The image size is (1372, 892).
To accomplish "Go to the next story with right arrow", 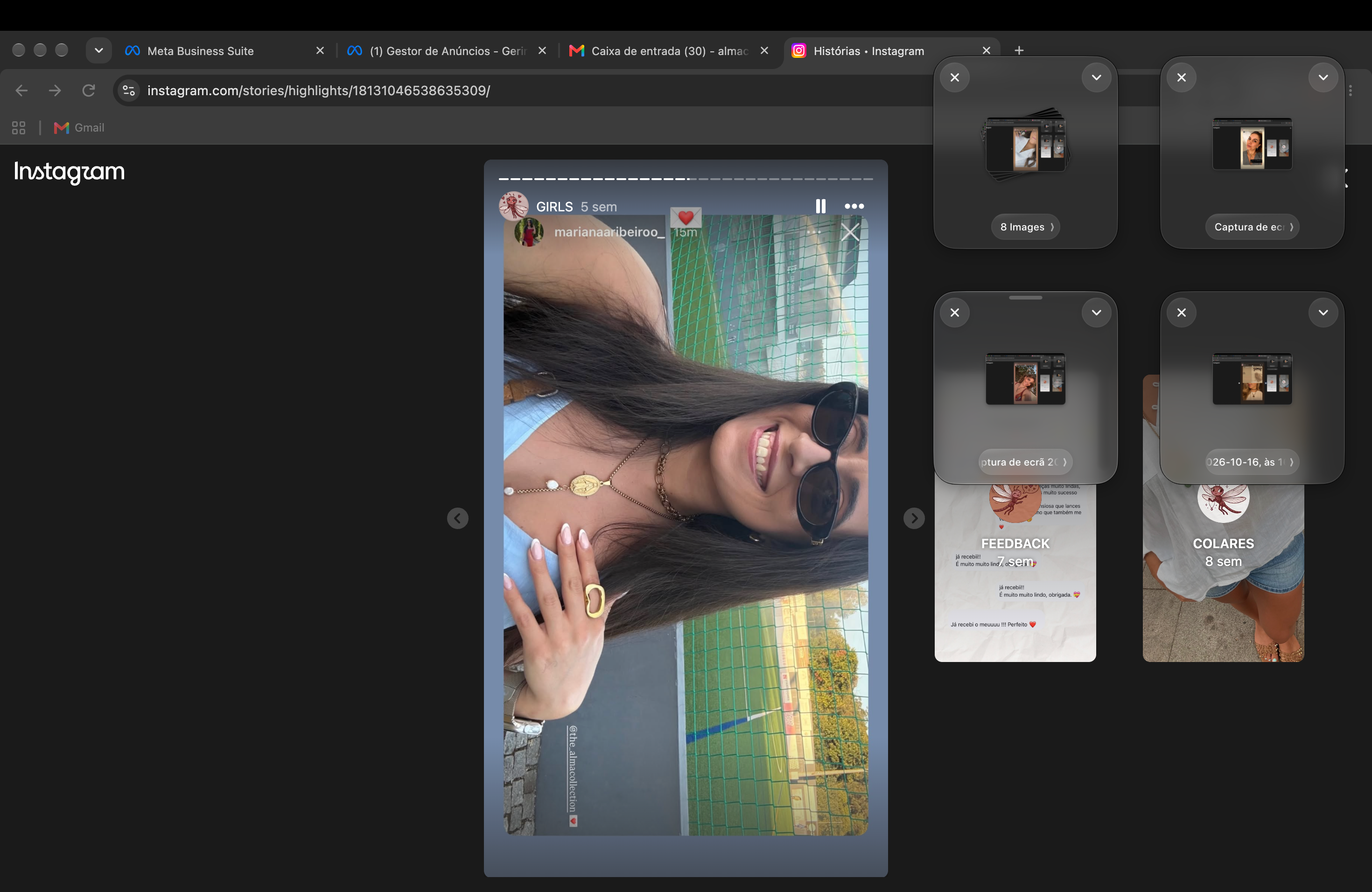I will [914, 518].
